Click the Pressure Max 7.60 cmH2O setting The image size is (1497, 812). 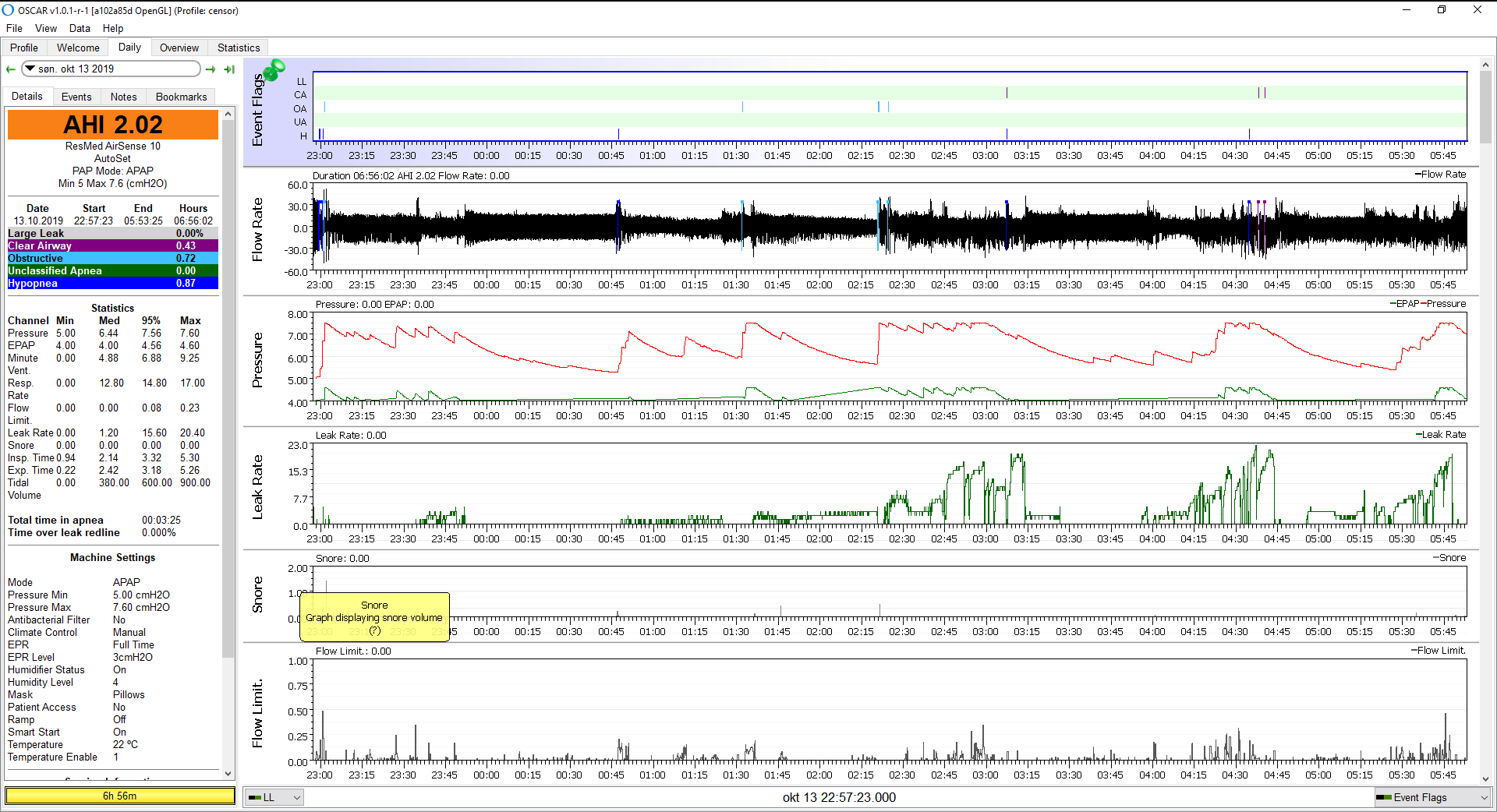(x=89, y=607)
